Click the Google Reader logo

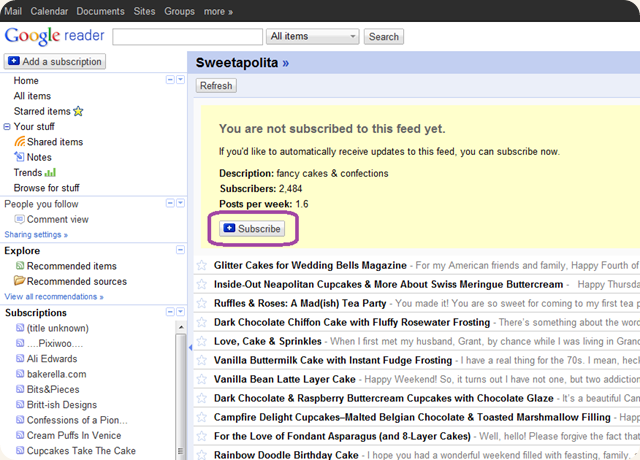[54, 36]
